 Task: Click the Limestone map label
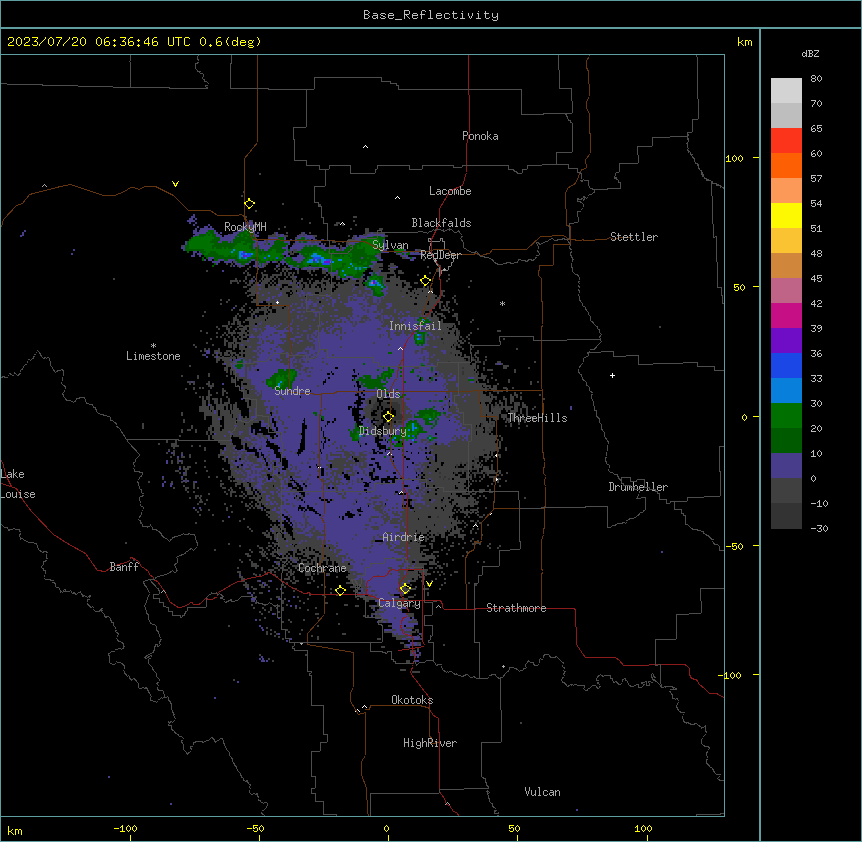click(153, 356)
